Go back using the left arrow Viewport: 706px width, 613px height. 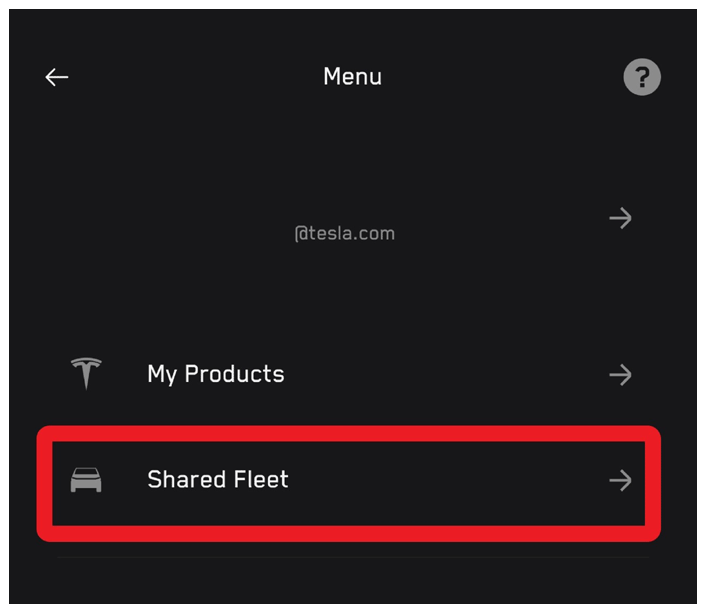(57, 77)
